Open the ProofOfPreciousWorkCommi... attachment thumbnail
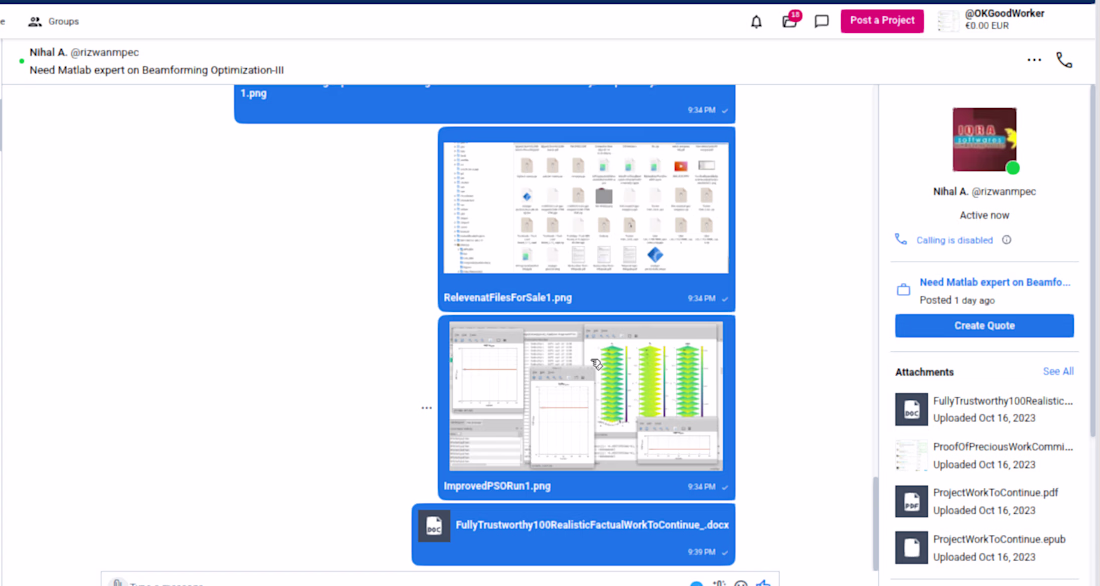 (911, 455)
